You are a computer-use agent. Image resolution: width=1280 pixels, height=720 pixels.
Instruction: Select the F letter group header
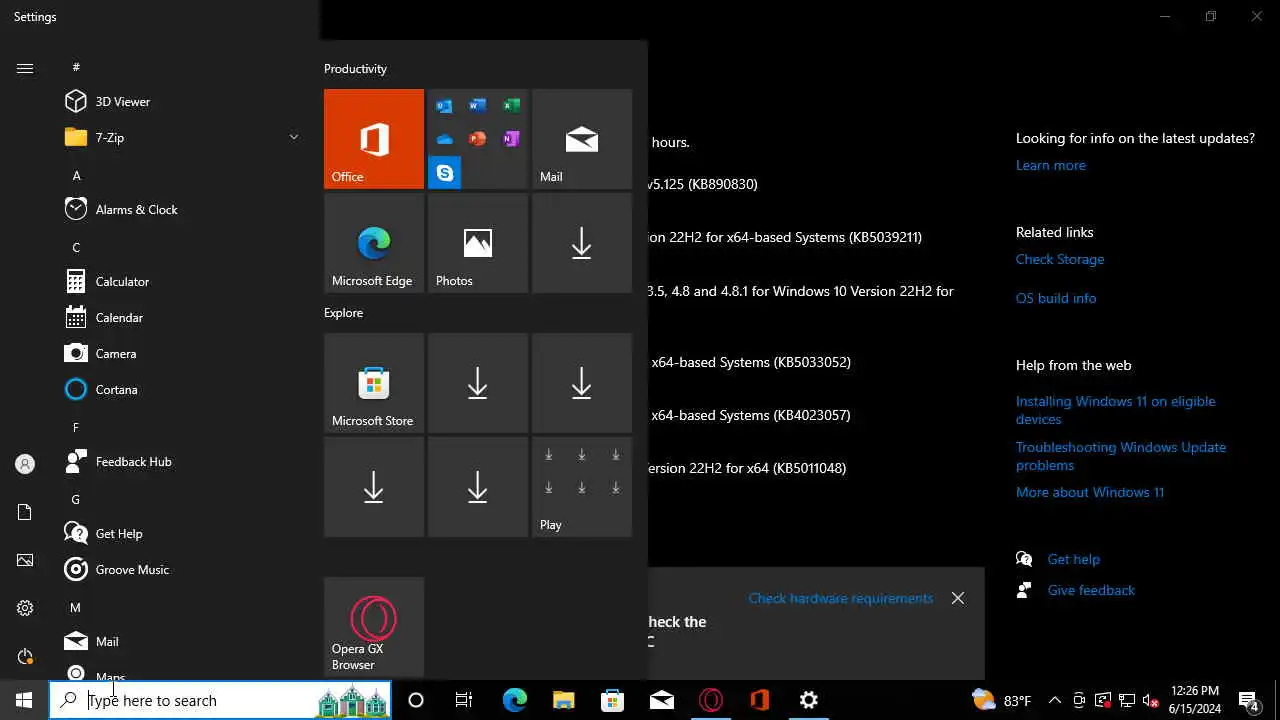tap(76, 427)
